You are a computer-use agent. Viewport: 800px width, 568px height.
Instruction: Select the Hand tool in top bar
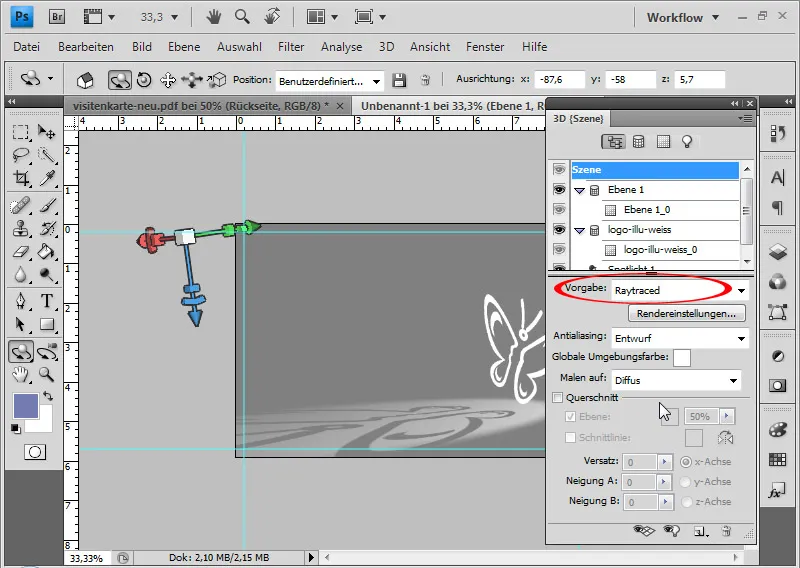click(213, 17)
